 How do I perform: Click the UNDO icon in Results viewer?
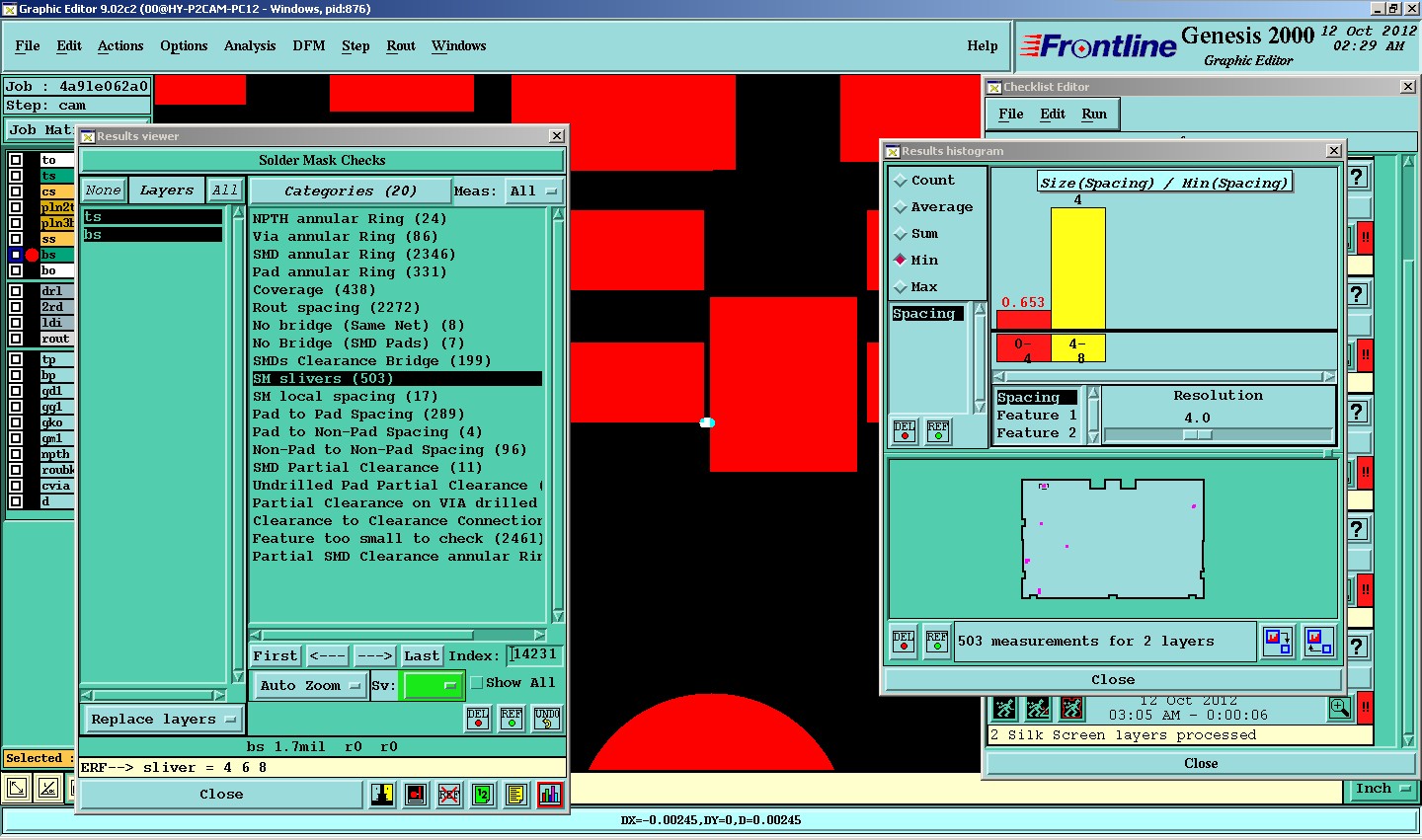click(547, 719)
